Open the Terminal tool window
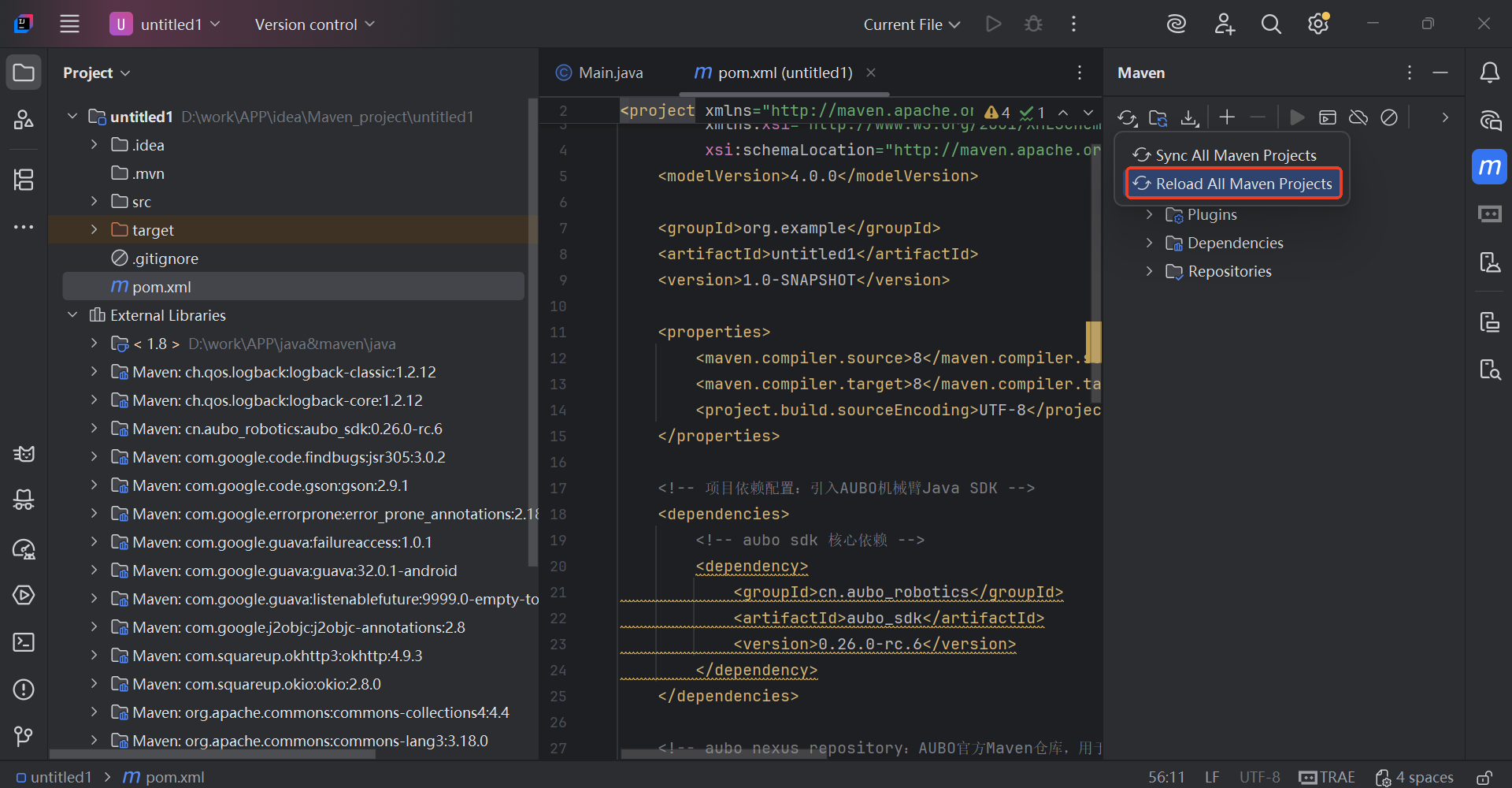This screenshot has width=1512, height=788. pos(24,642)
